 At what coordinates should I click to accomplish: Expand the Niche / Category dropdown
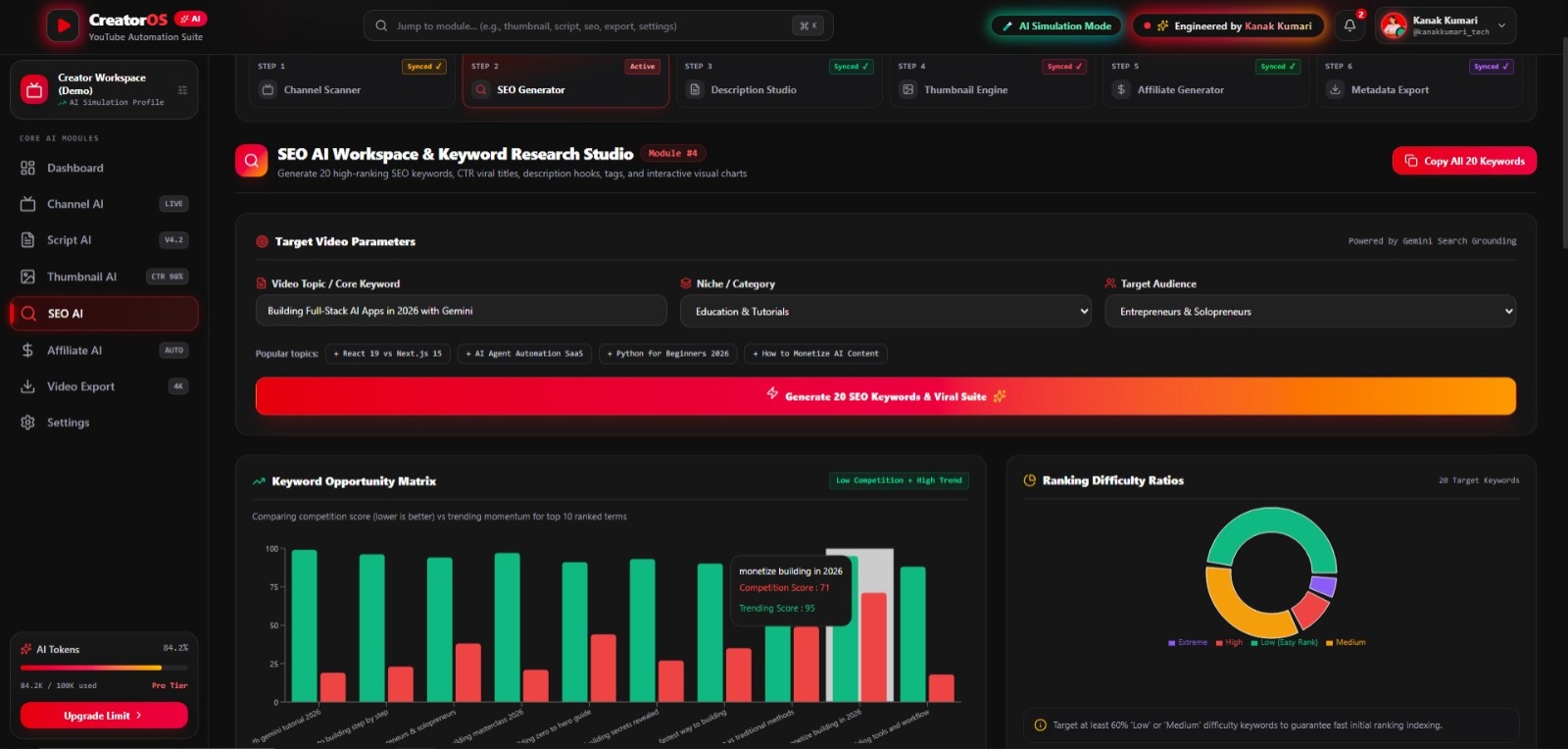pyautogui.click(x=886, y=312)
